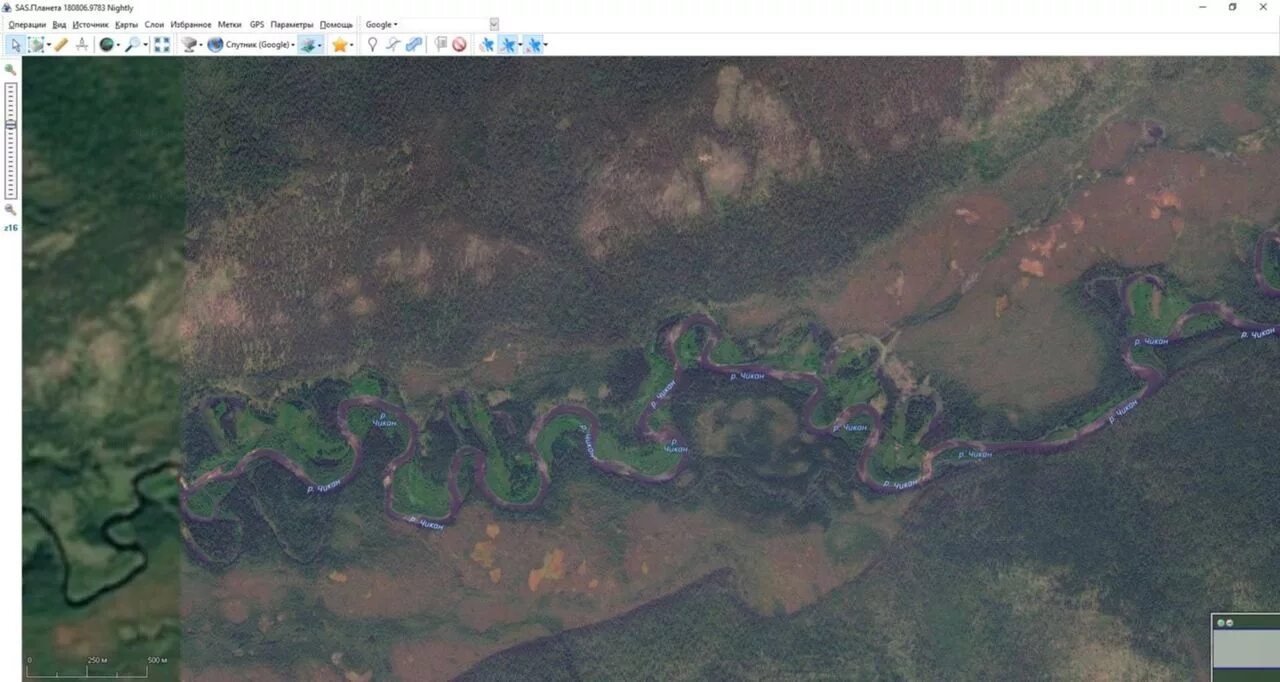Click the search field dropdown arrow button
Screen dimensions: 1280x682
[x=494, y=24]
